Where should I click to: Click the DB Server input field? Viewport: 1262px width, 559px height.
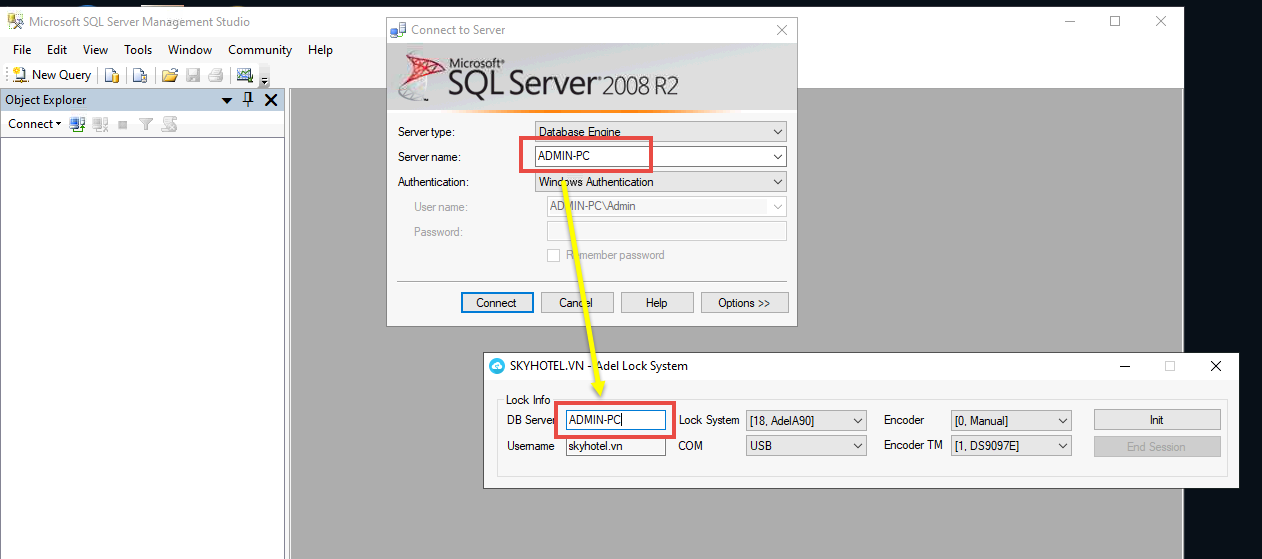tap(615, 421)
